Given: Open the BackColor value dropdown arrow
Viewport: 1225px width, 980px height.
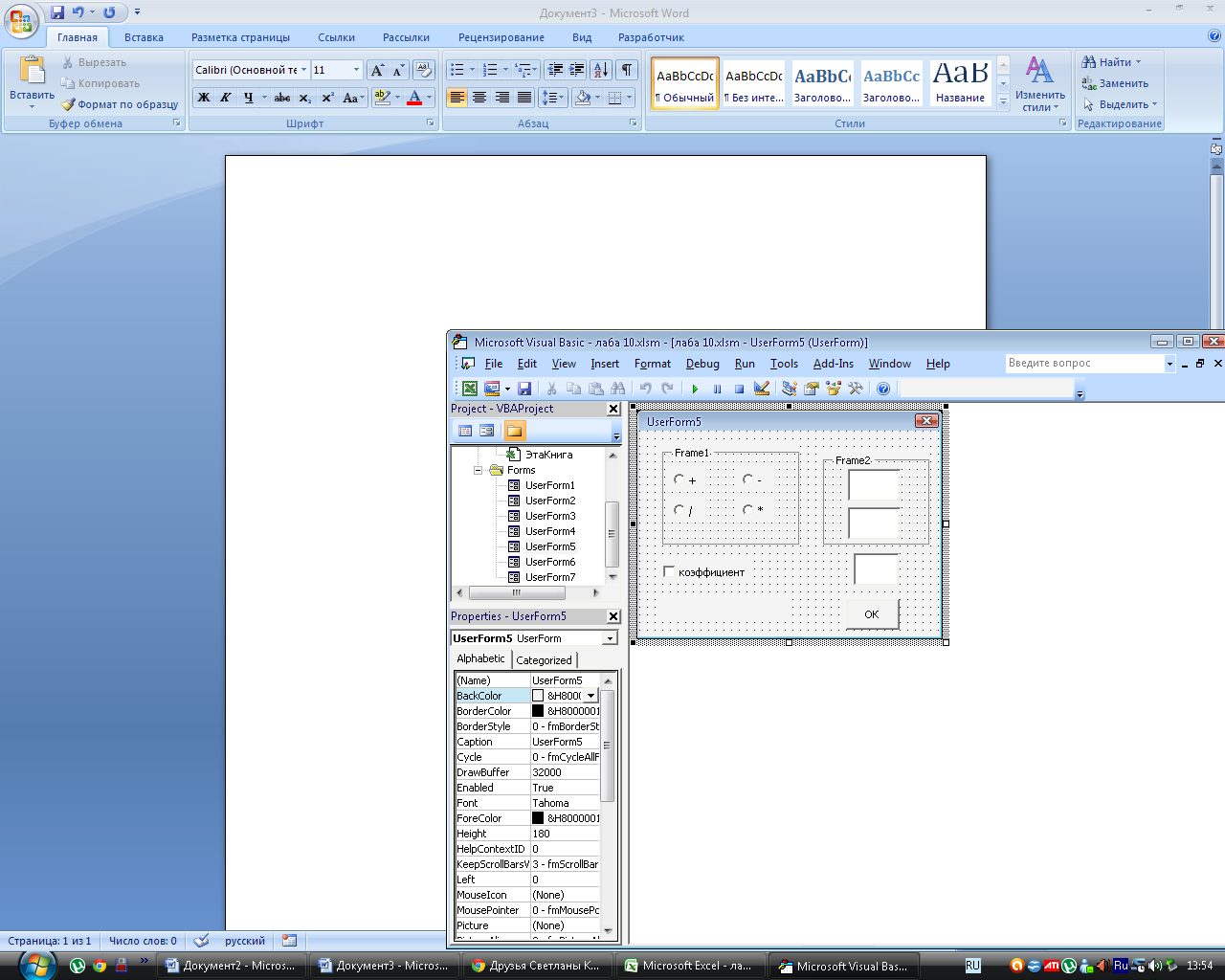Looking at the screenshot, I should (590, 696).
